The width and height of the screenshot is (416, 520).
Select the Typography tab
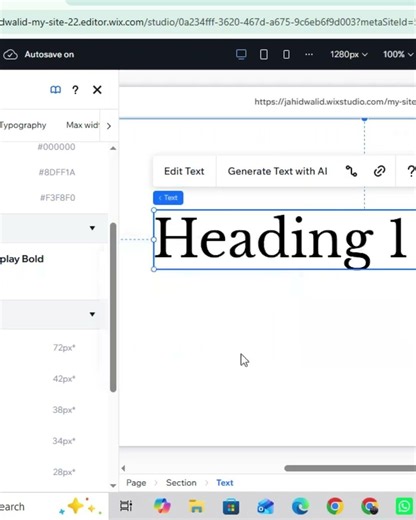(x=23, y=125)
